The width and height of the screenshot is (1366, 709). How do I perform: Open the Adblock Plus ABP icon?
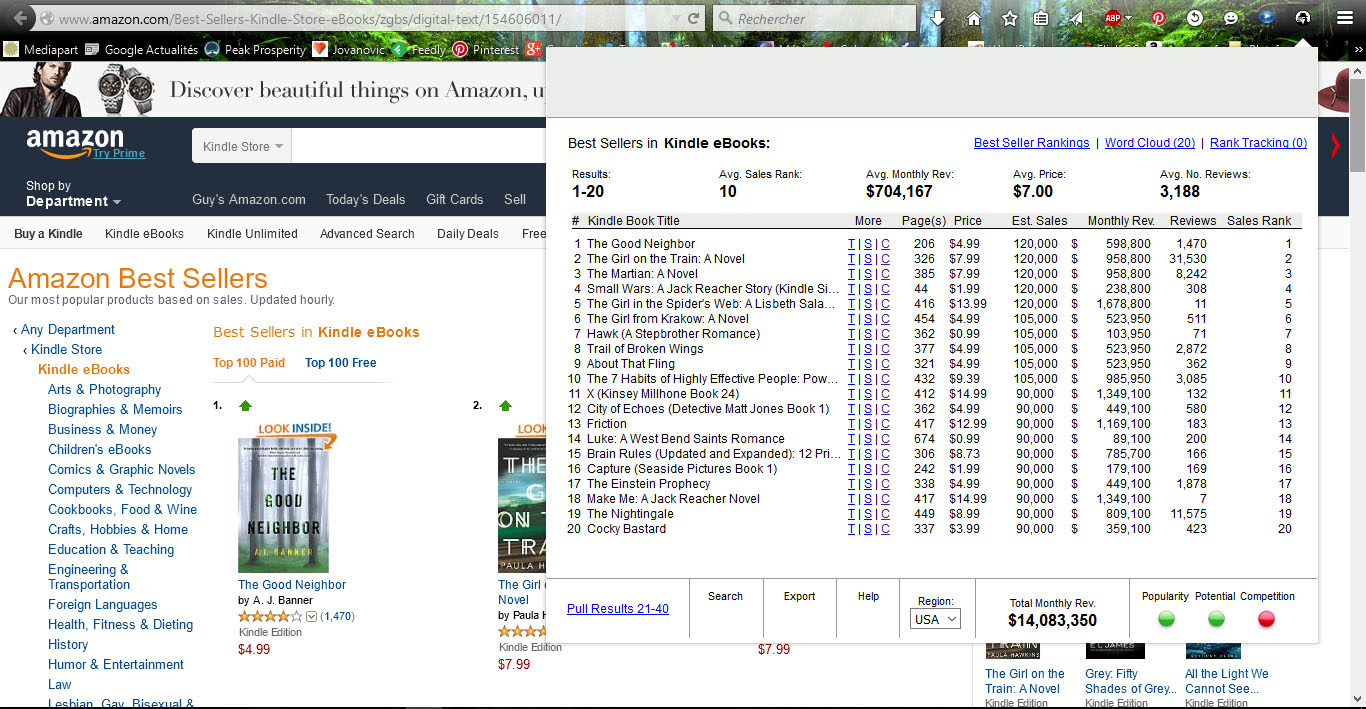(1112, 18)
